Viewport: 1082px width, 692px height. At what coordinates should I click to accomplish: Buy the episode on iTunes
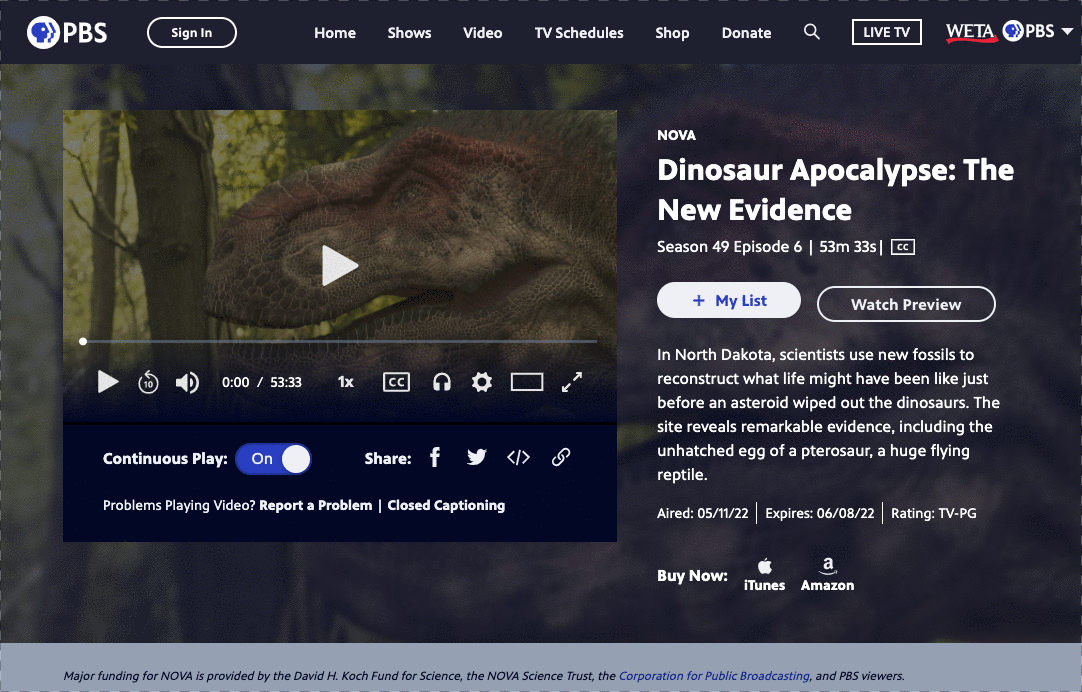(x=765, y=575)
